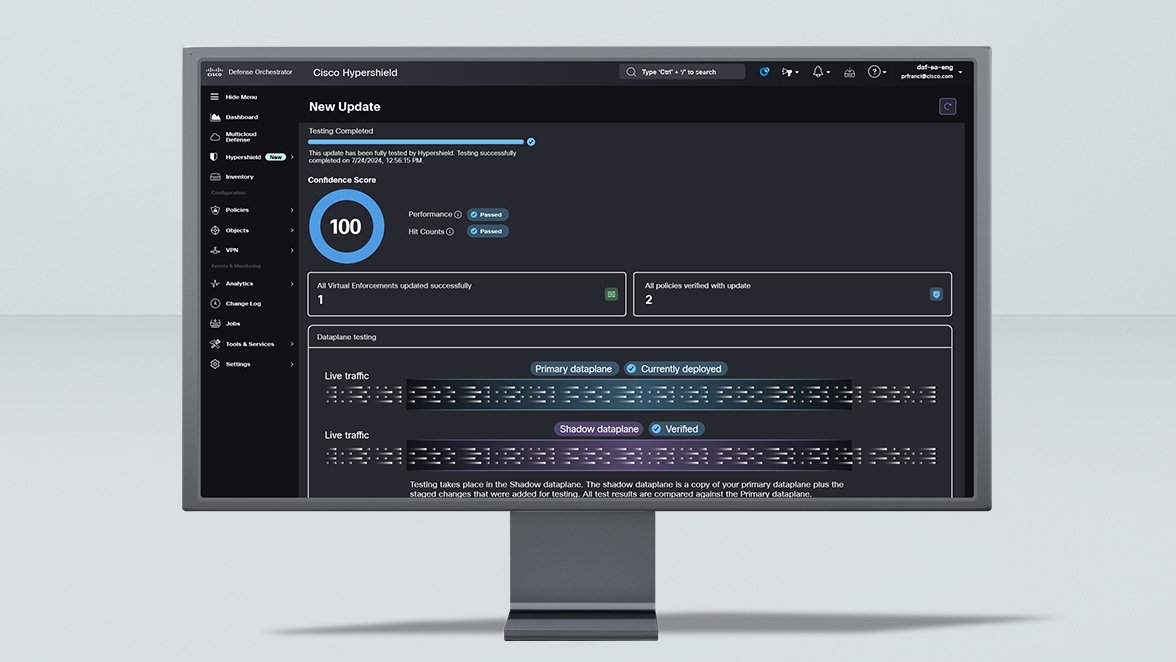Viewport: 1176px width, 662px height.
Task: Click the search magnifier icon
Action: point(631,72)
